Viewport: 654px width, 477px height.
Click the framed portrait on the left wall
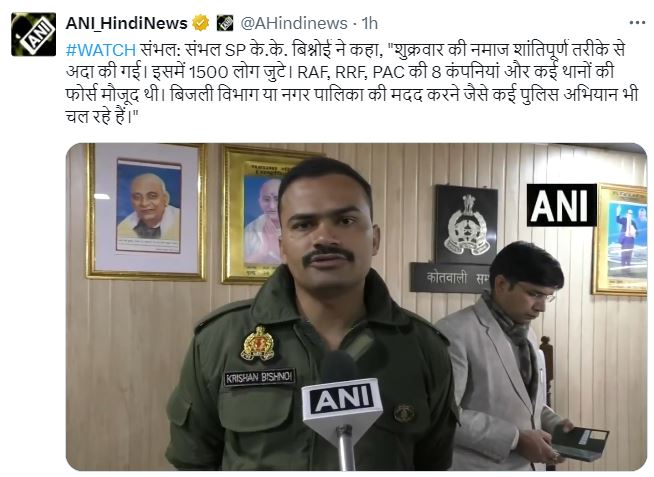pos(146,211)
